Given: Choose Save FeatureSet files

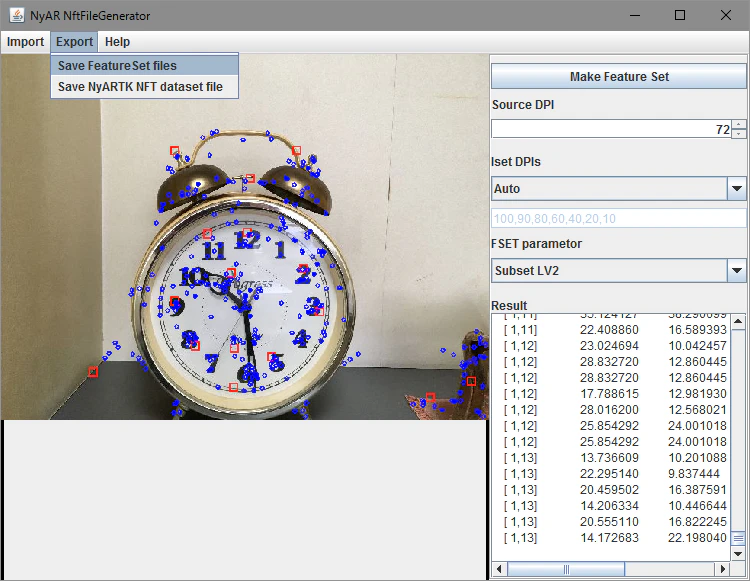Looking at the screenshot, I should coord(144,66).
